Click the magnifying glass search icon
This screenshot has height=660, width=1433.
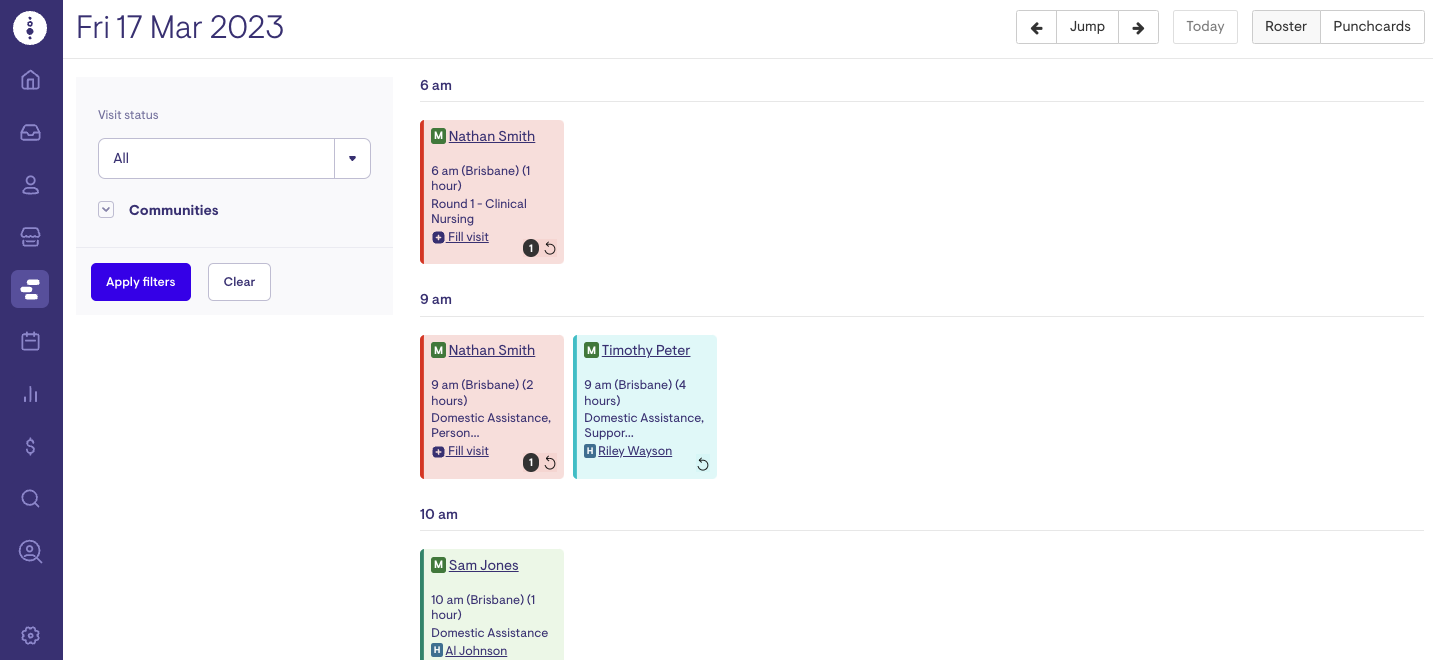point(30,498)
